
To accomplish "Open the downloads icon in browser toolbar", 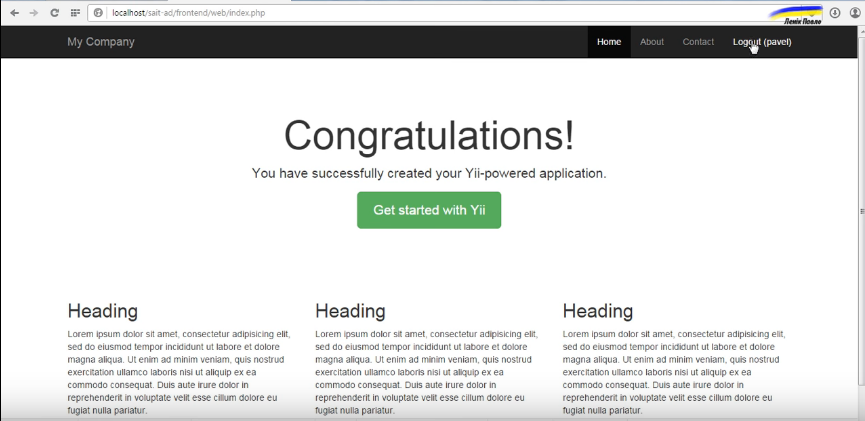I will 835,13.
